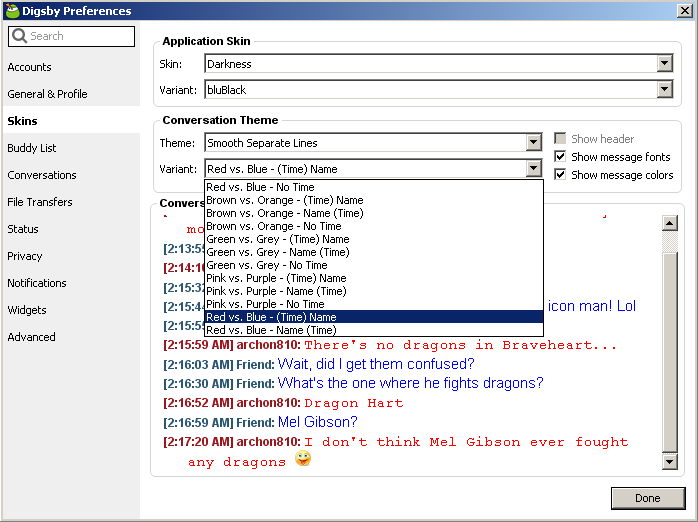Pick Pink vs. Purple - No Time
The height and width of the screenshot is (522, 698).
(x=374, y=304)
